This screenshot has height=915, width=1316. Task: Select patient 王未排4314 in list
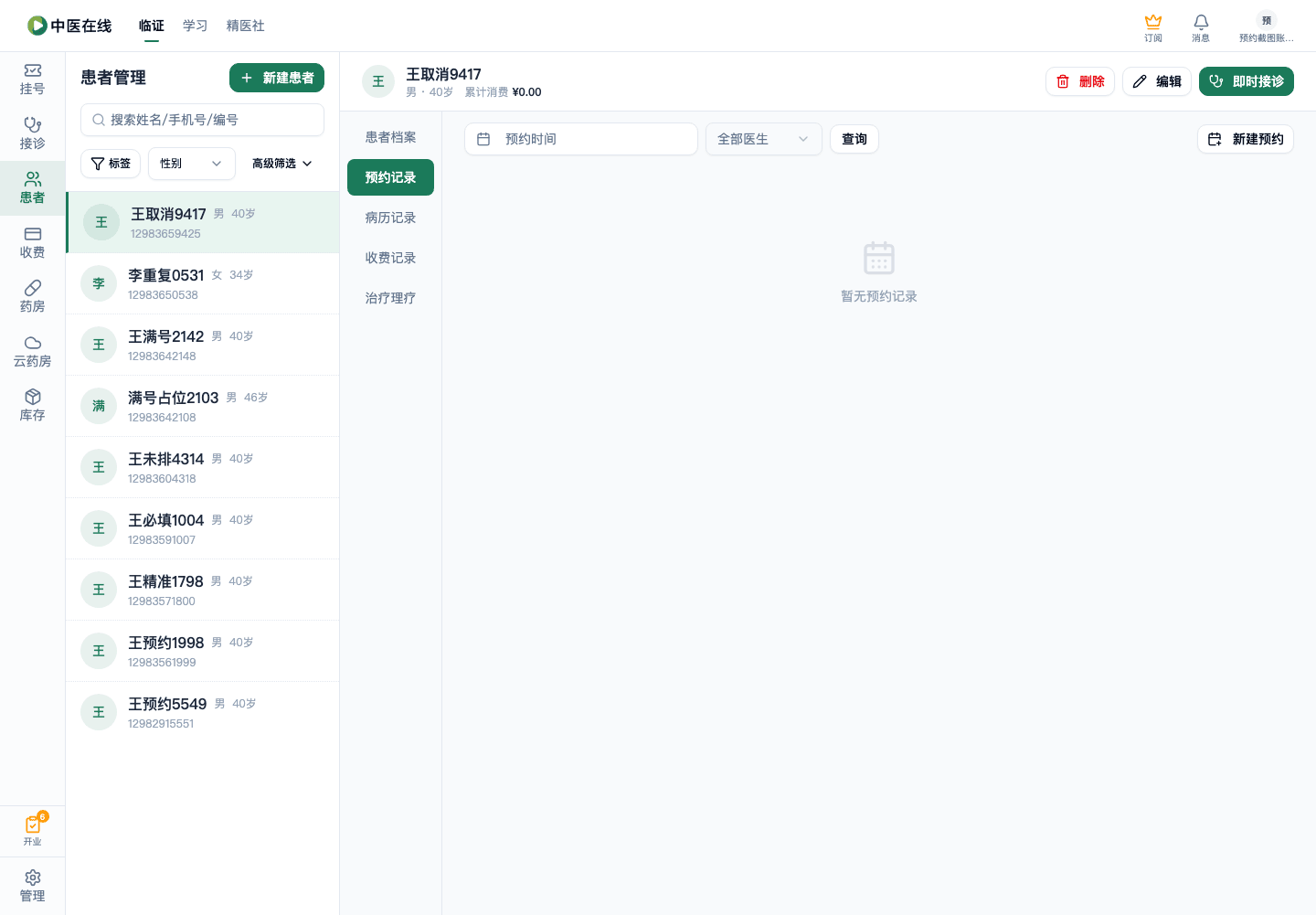pyautogui.click(x=203, y=467)
